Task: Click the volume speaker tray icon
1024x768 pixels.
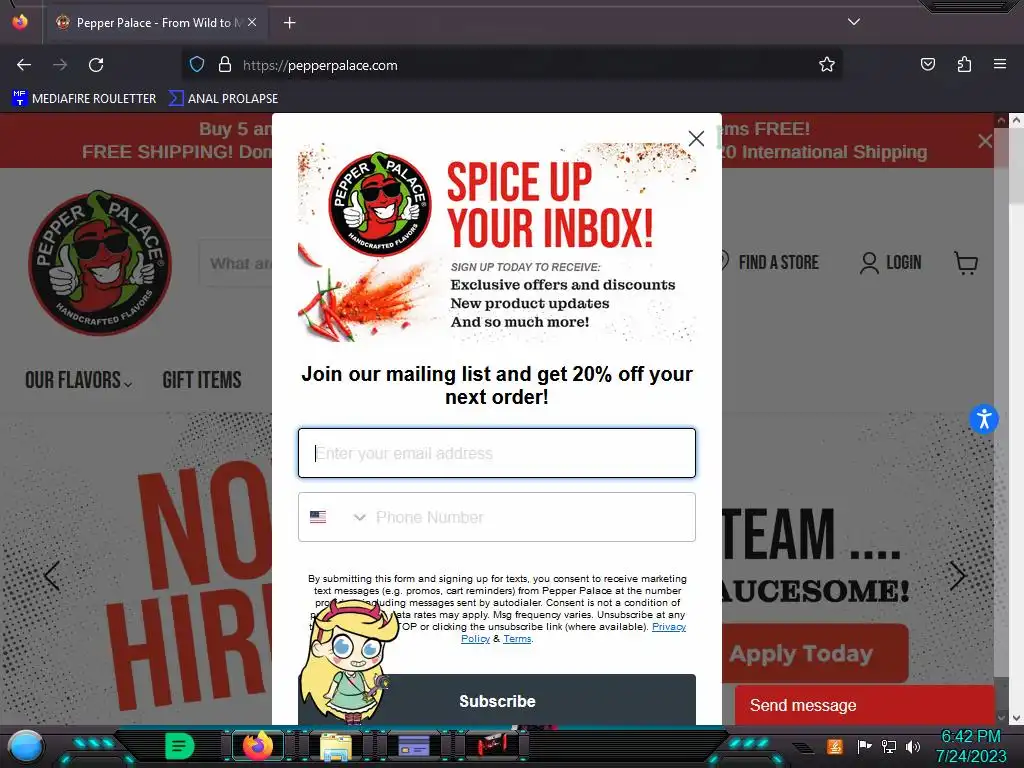Action: [912, 746]
